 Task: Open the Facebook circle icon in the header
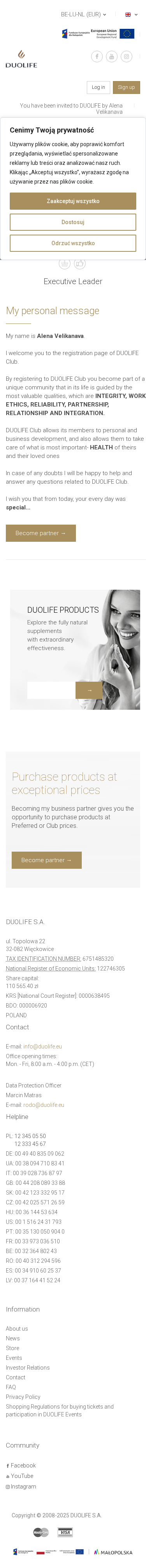[x=97, y=57]
